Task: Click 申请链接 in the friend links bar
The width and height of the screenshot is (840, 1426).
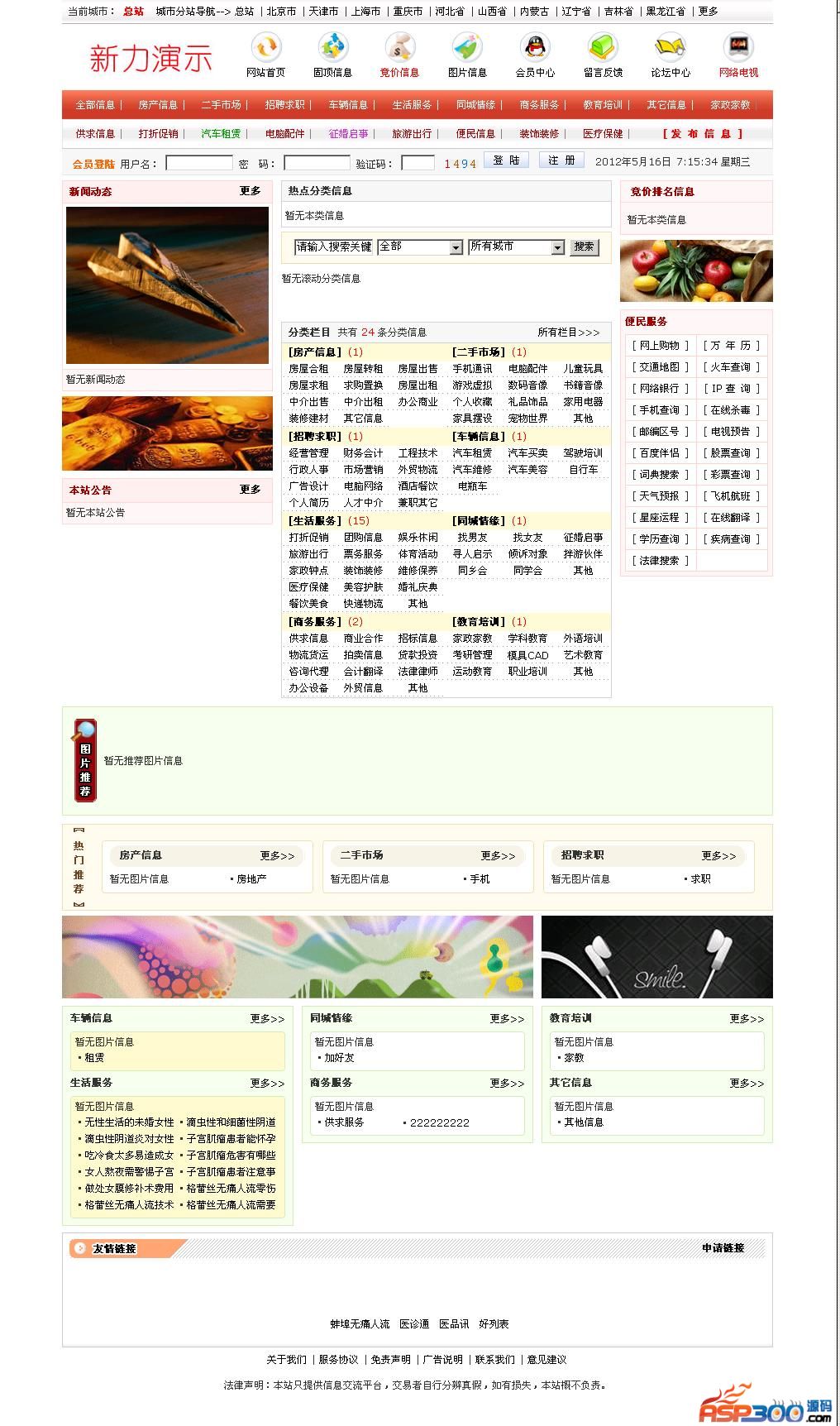Action: coord(723,1248)
